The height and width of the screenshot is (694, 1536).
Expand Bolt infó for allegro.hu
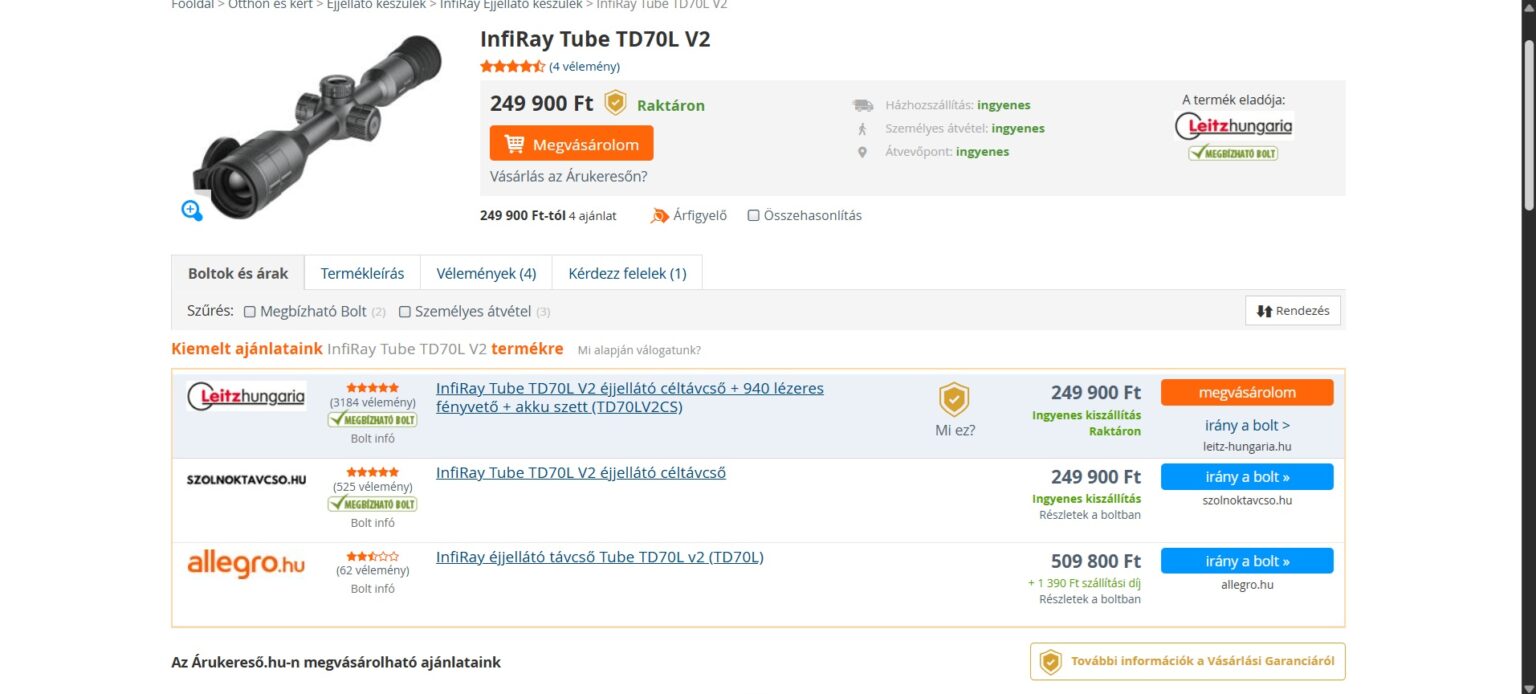(x=372, y=589)
